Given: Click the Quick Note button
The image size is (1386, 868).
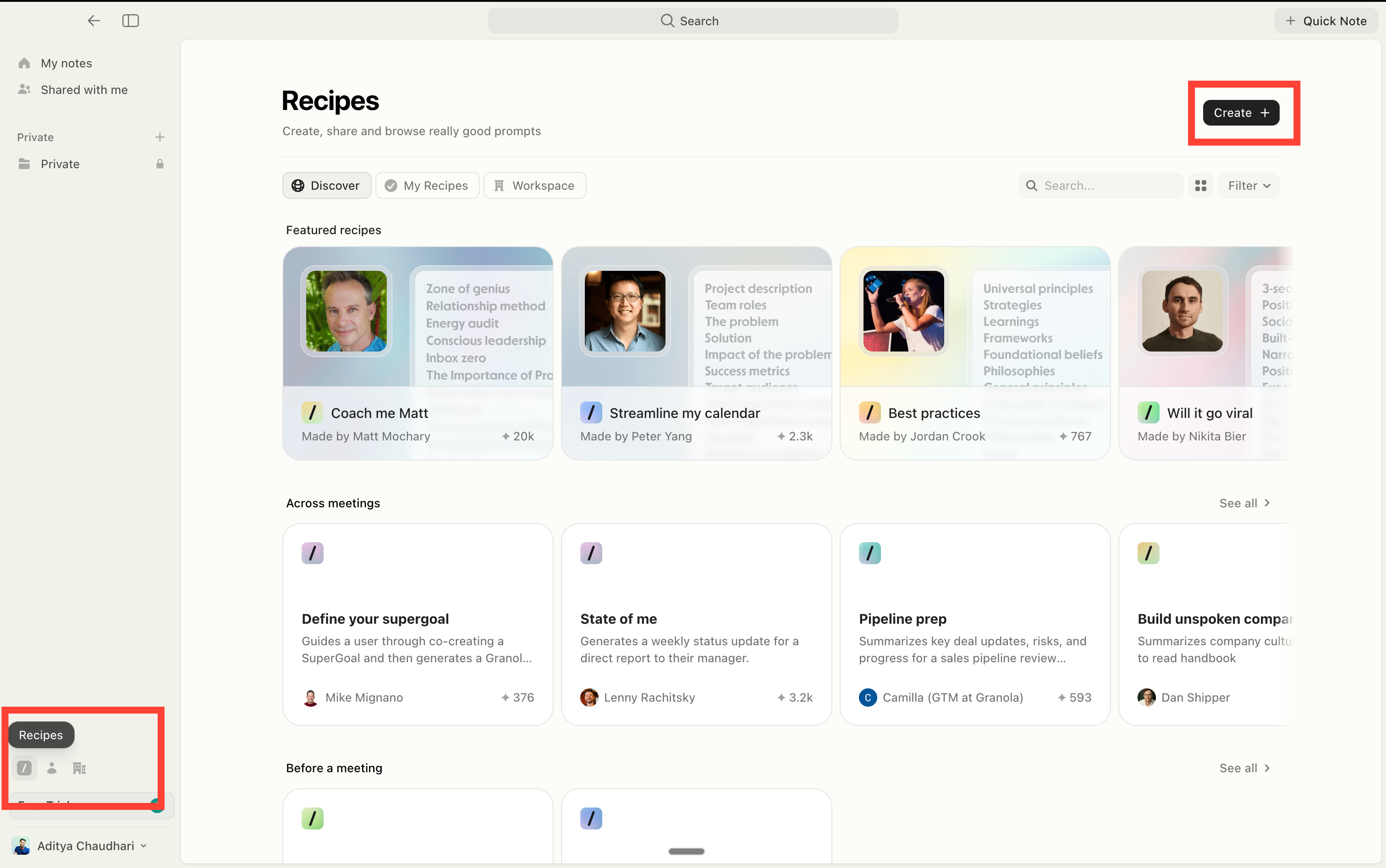Looking at the screenshot, I should [1325, 21].
